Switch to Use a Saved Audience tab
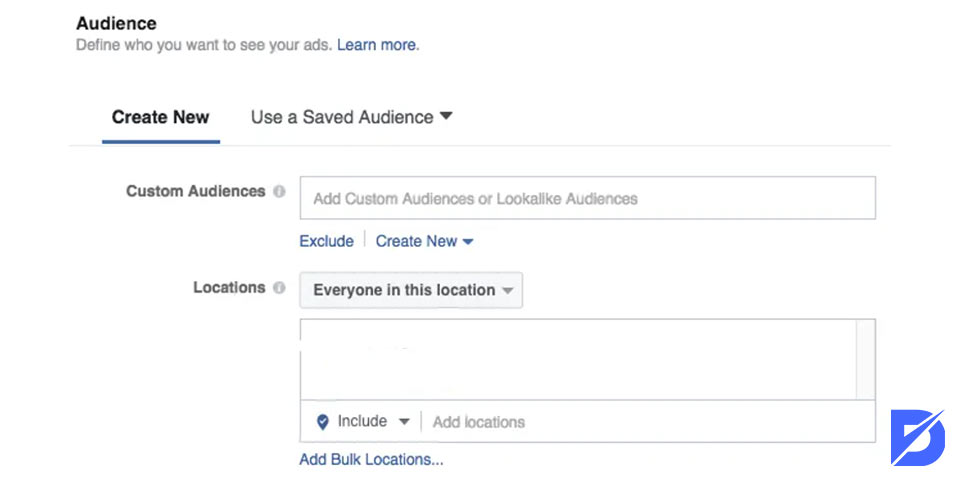 click(x=351, y=117)
